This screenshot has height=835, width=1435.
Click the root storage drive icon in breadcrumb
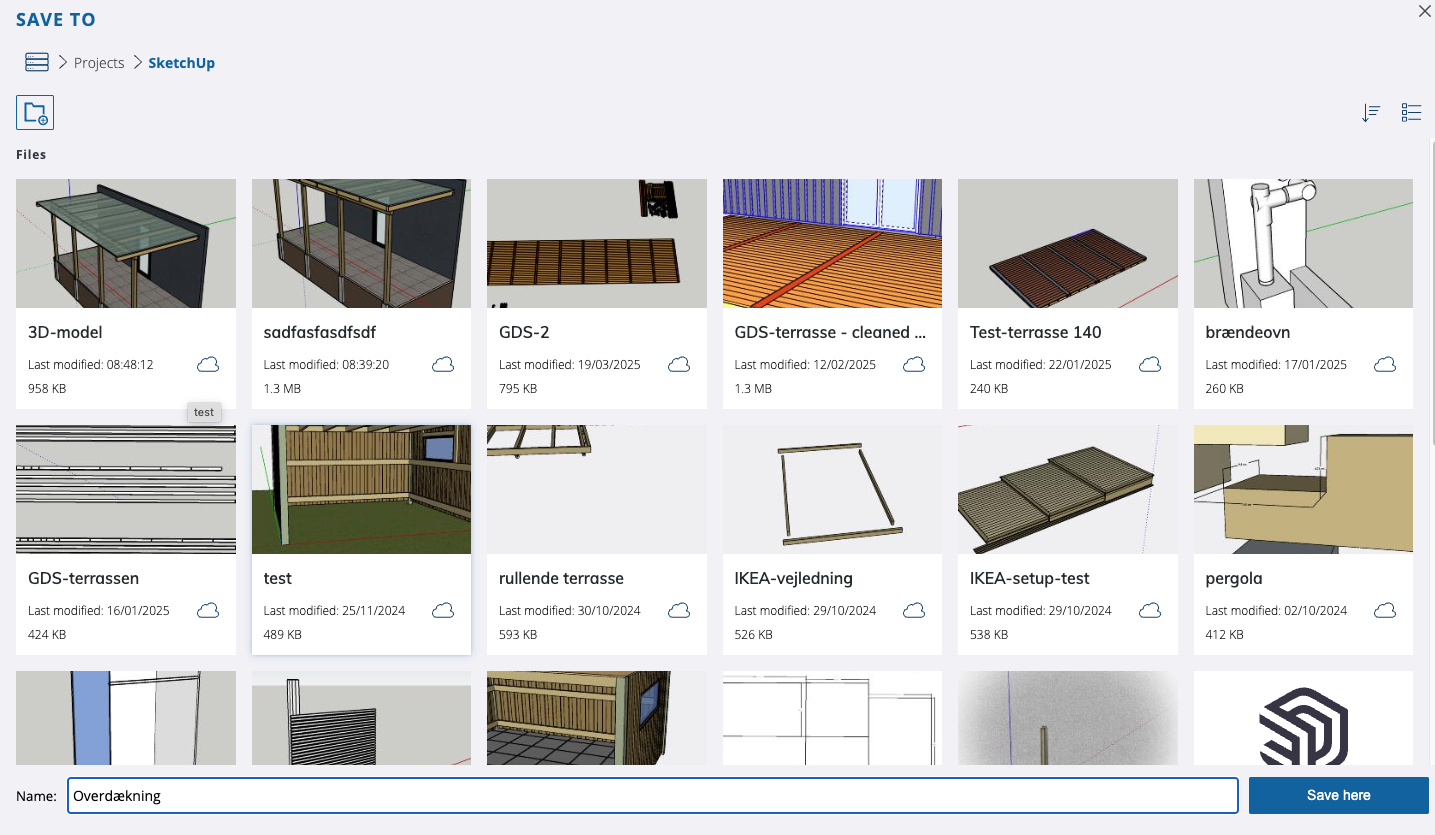coord(37,62)
